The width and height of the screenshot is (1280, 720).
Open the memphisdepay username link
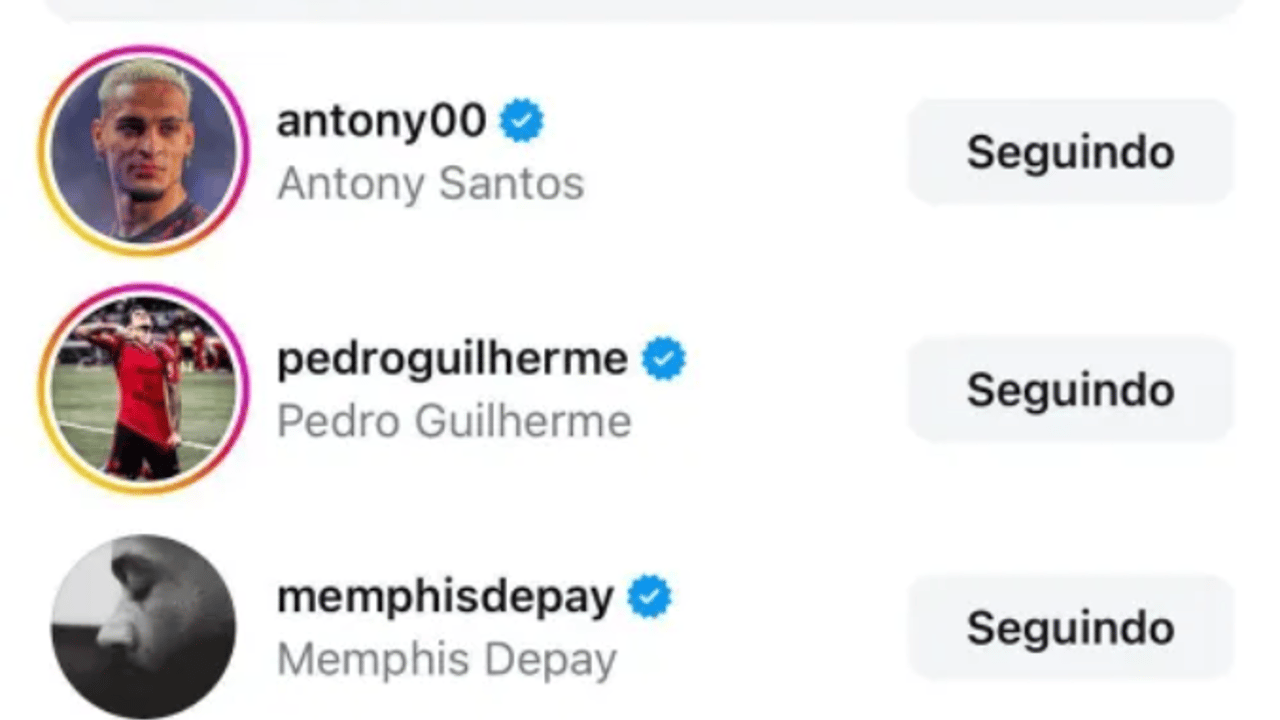click(x=445, y=598)
